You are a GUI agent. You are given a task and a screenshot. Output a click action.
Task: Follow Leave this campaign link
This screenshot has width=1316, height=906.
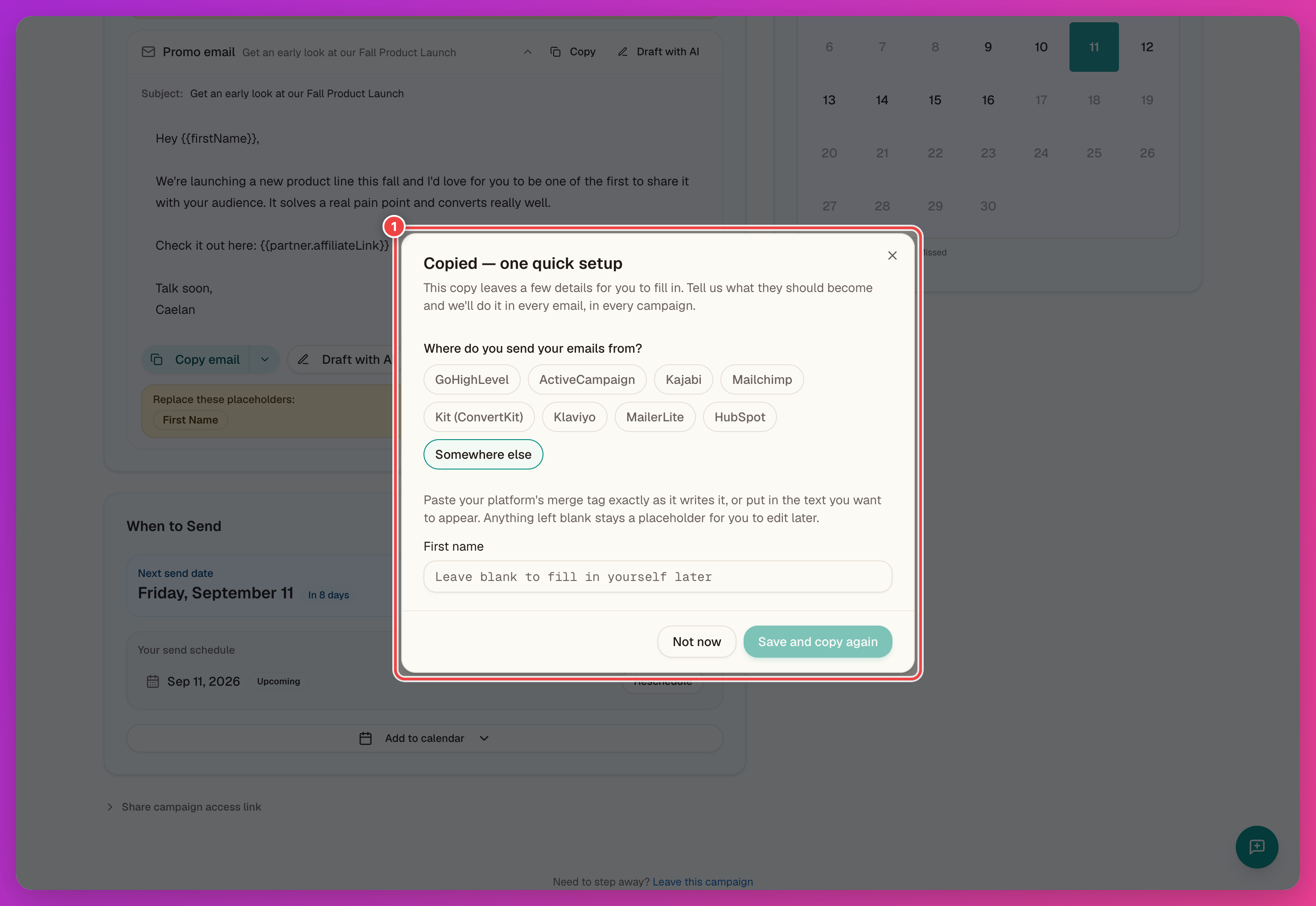(x=703, y=881)
